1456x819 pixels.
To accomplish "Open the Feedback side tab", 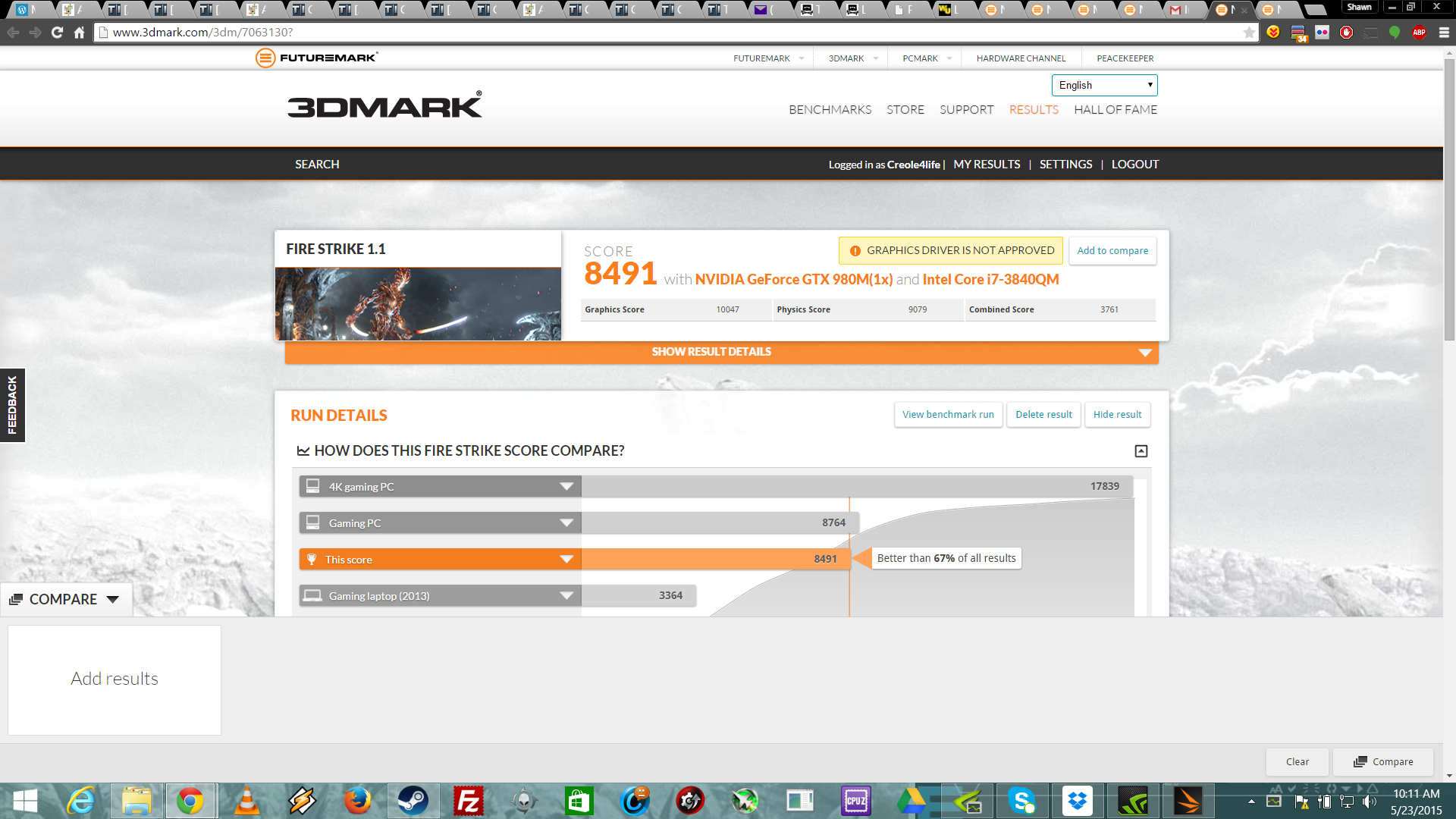I will 12,406.
